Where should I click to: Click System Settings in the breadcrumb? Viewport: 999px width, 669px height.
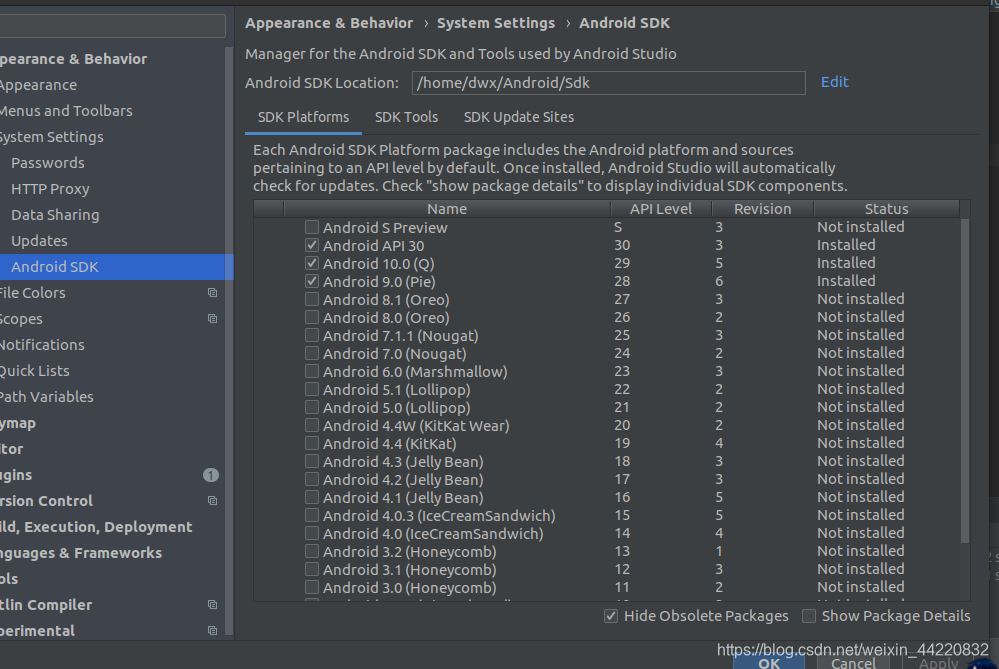496,23
